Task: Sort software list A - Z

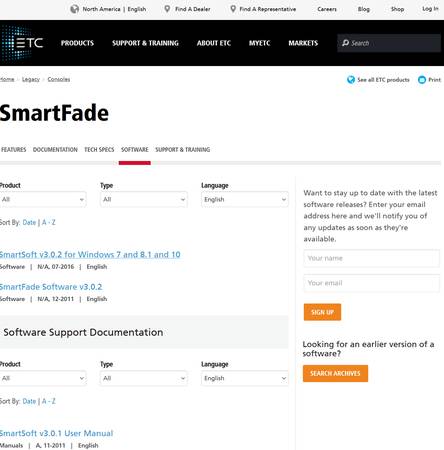Action: [x=49, y=222]
